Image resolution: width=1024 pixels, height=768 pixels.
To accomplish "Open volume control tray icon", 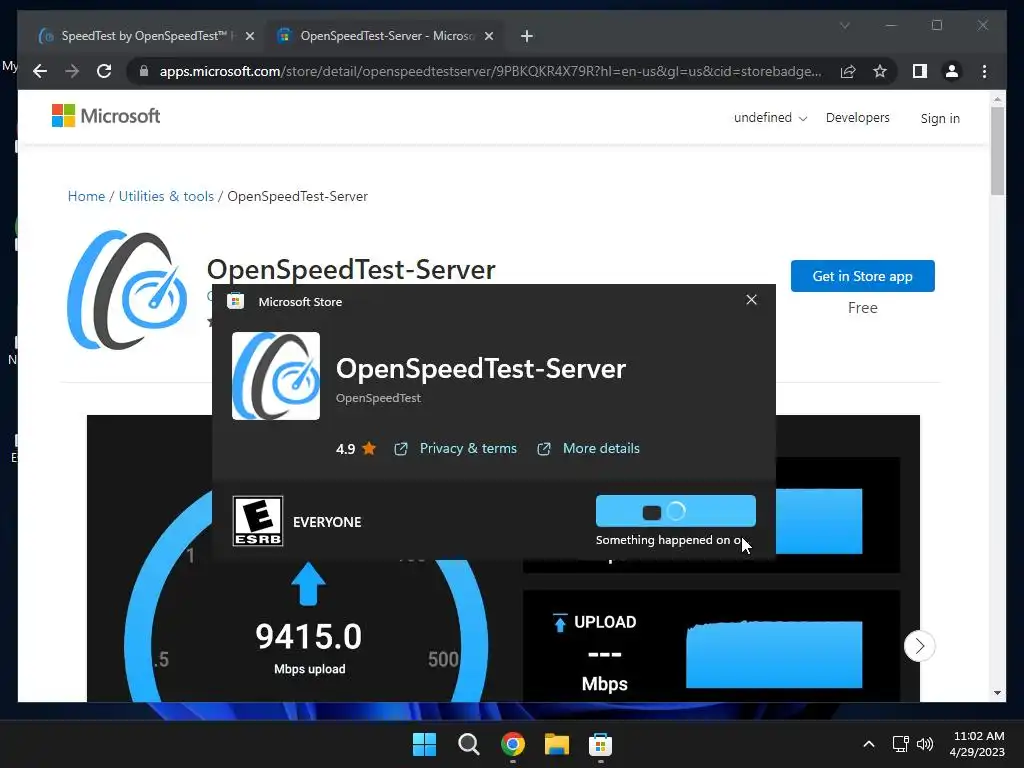I will coord(925,744).
